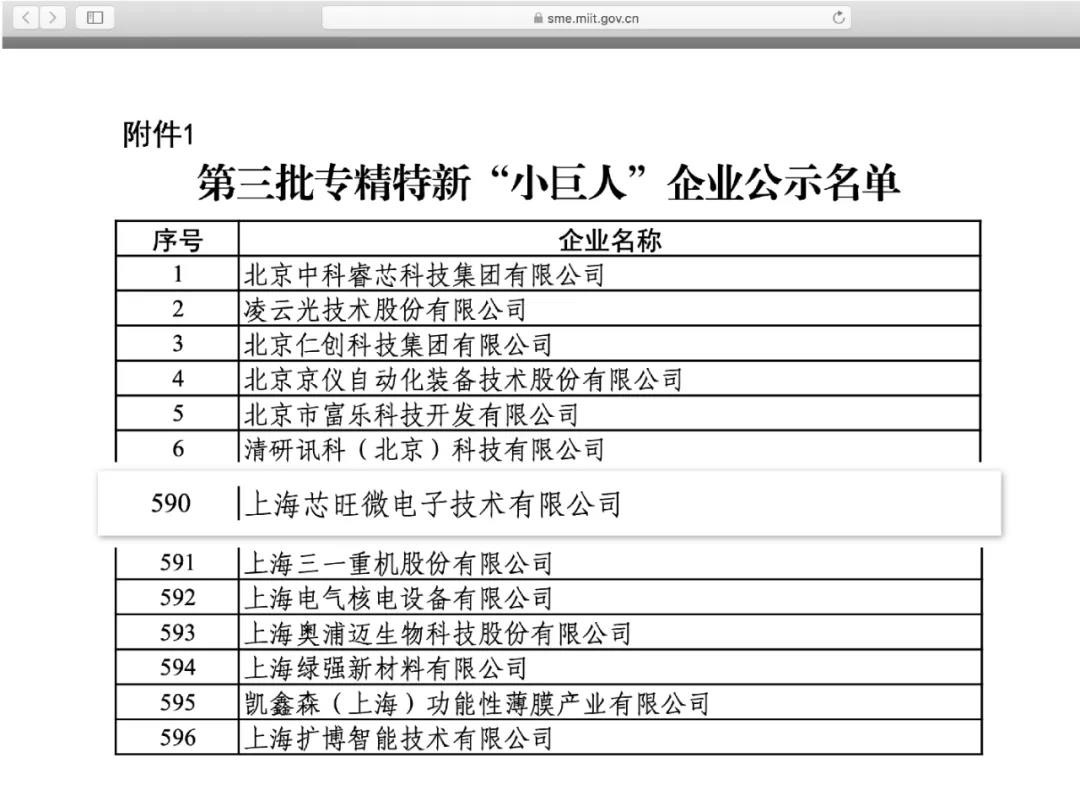This screenshot has height=785, width=1080.
Task: Select 清研讯科（北京）科技有限公司
Action: [424, 450]
